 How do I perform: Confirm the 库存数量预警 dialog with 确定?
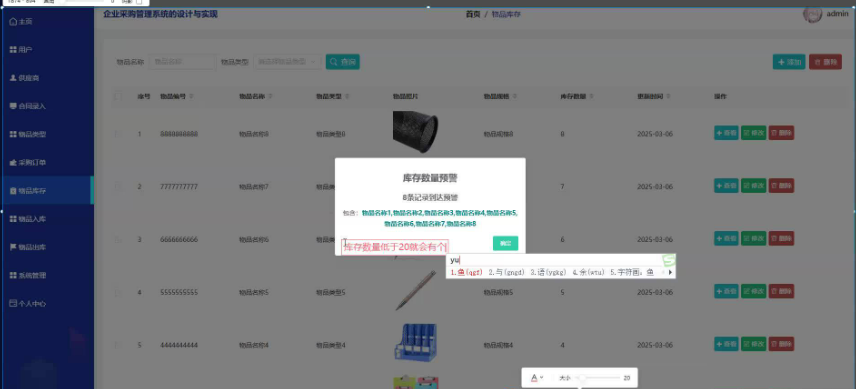pos(505,243)
